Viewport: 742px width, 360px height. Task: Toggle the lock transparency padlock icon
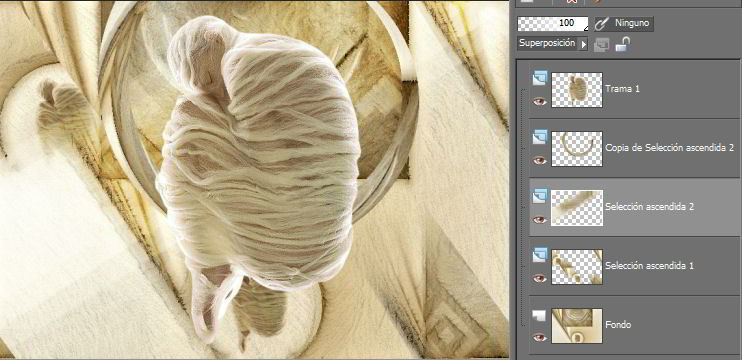click(x=622, y=44)
